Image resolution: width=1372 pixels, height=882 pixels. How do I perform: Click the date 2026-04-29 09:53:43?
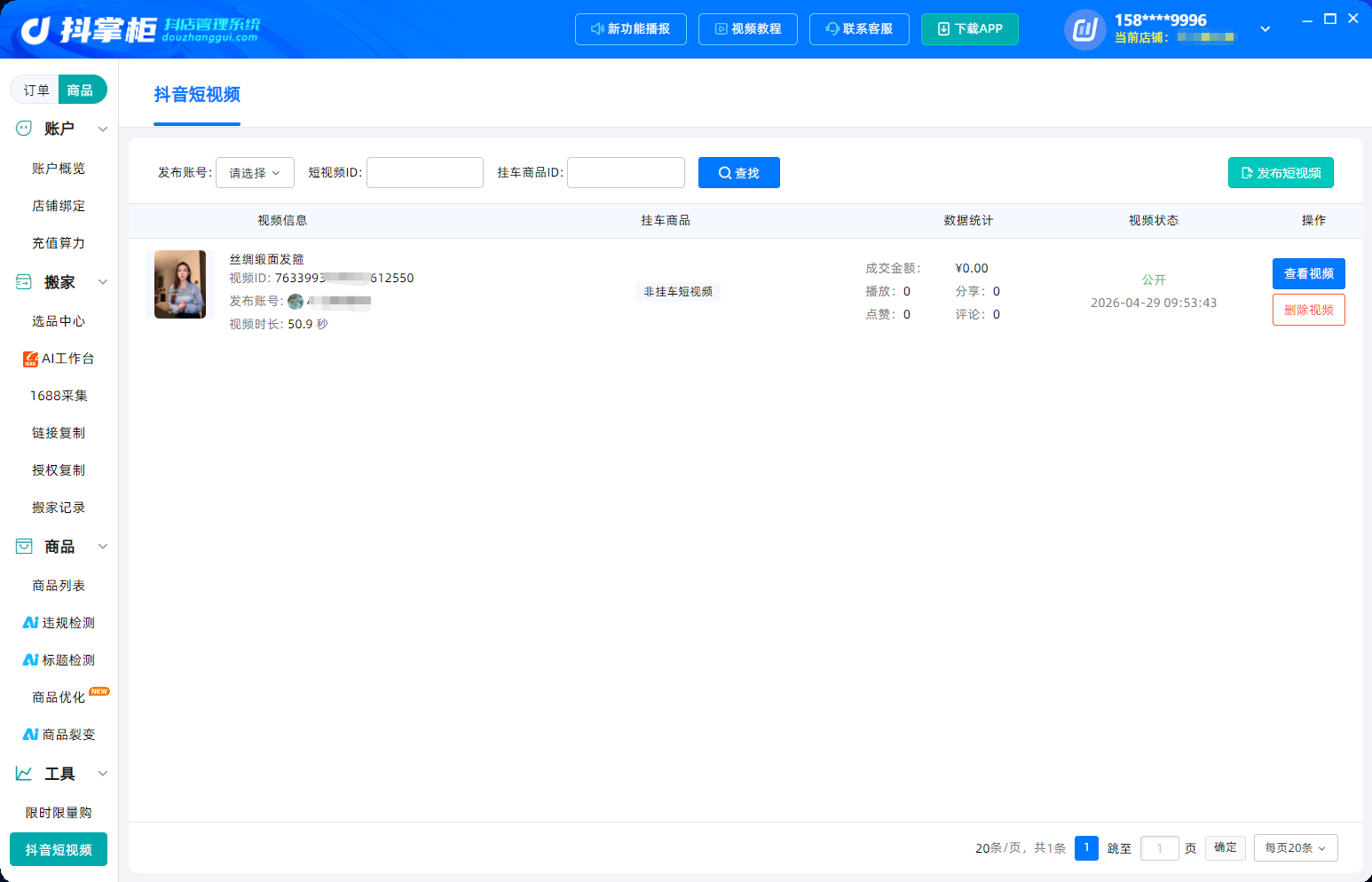[1154, 303]
